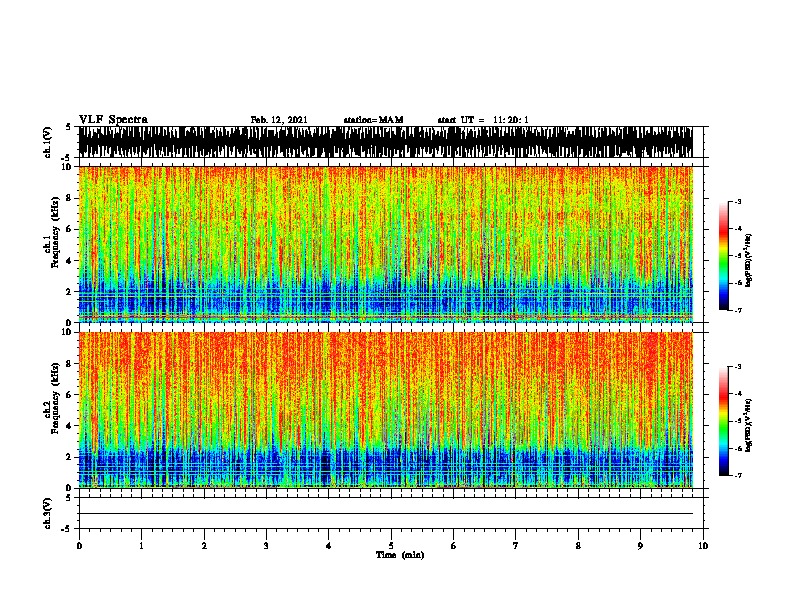Click the "-7" label on ch.2 color scale
792x612 pixels.
coord(738,476)
